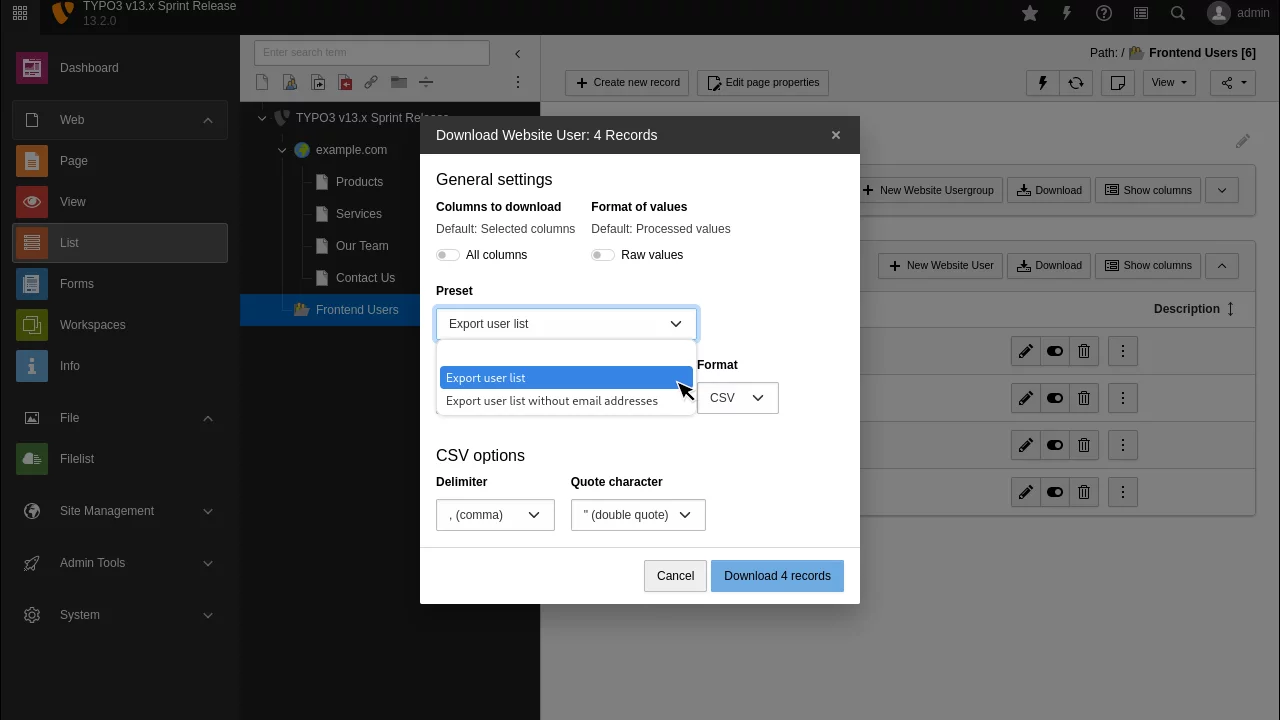Click the page tree search field

click(x=371, y=53)
